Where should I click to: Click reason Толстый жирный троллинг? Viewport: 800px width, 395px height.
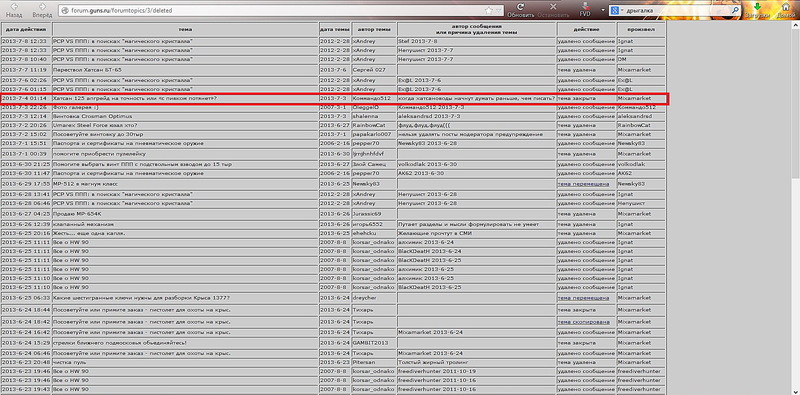tap(434, 362)
